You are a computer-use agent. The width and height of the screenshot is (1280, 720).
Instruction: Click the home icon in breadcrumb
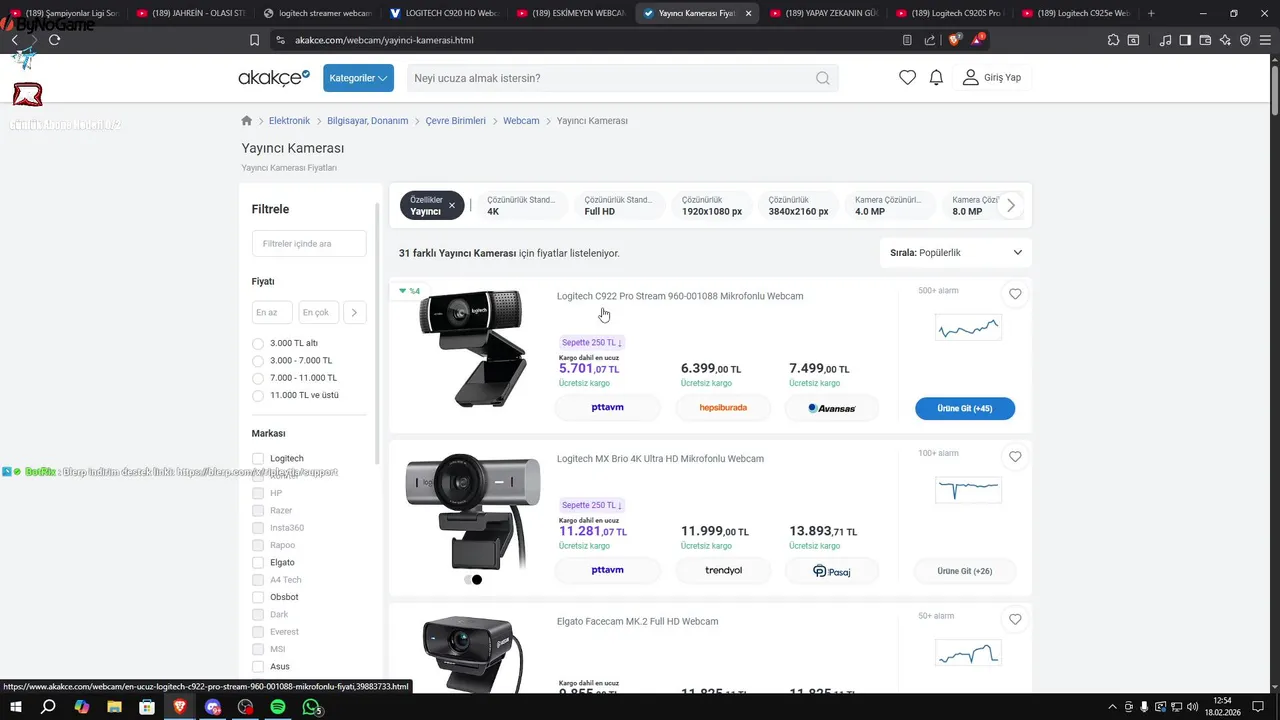(x=247, y=121)
